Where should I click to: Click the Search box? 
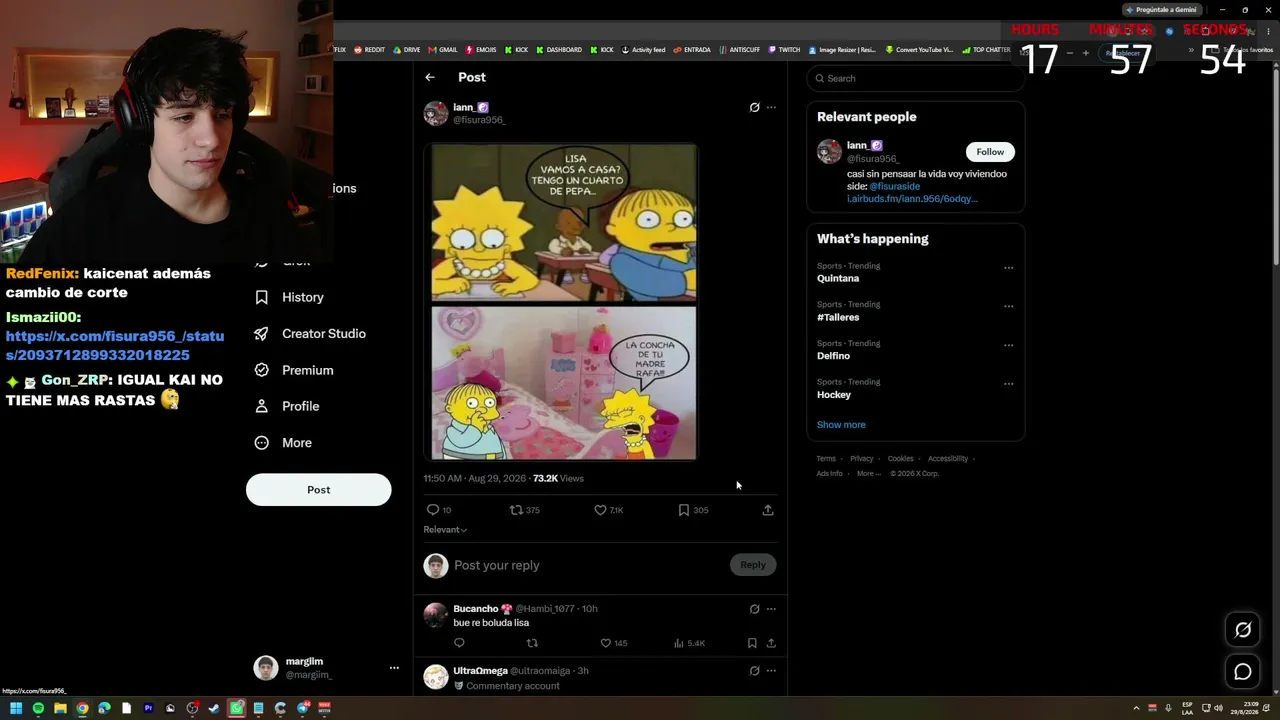click(x=915, y=78)
